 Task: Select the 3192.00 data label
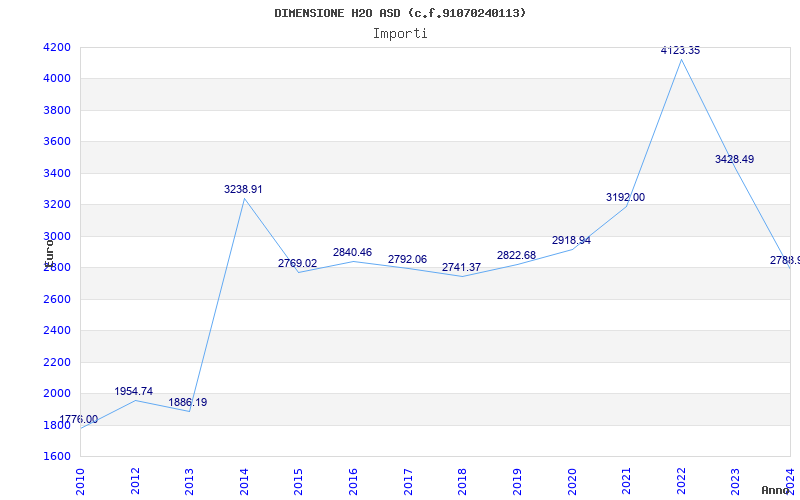click(x=625, y=197)
